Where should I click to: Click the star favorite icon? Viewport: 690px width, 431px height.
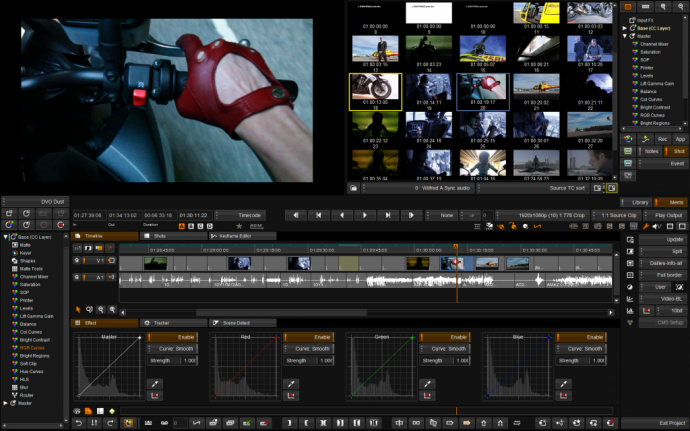click(x=239, y=226)
